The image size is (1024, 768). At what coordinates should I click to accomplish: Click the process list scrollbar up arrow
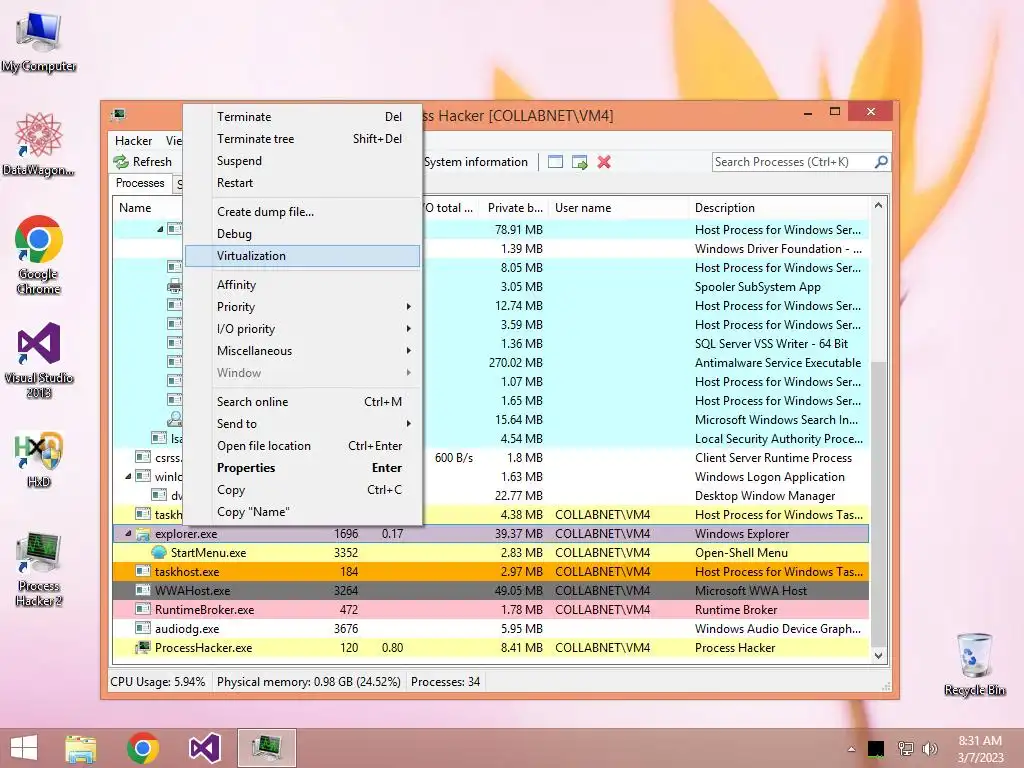(x=878, y=206)
